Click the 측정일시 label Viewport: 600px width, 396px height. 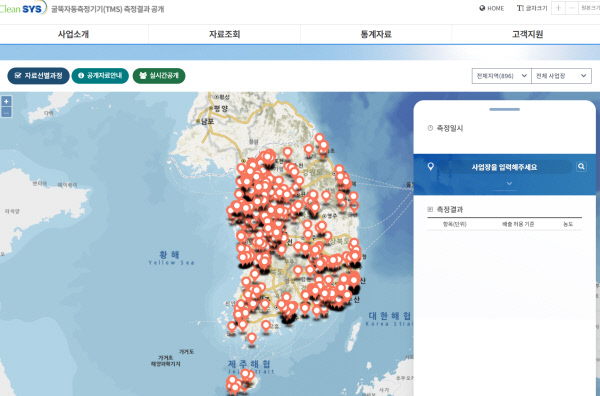[x=450, y=128]
